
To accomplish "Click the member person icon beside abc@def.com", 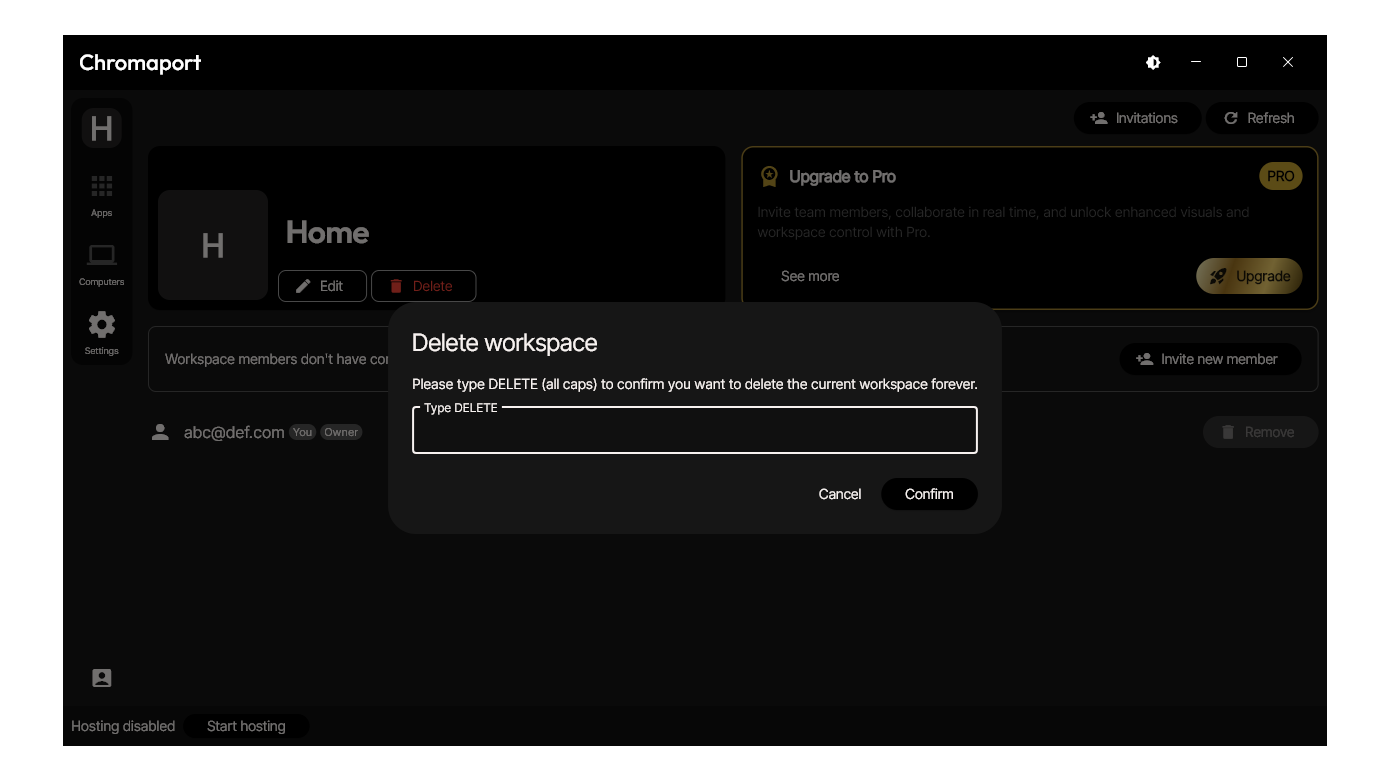I will (x=160, y=432).
